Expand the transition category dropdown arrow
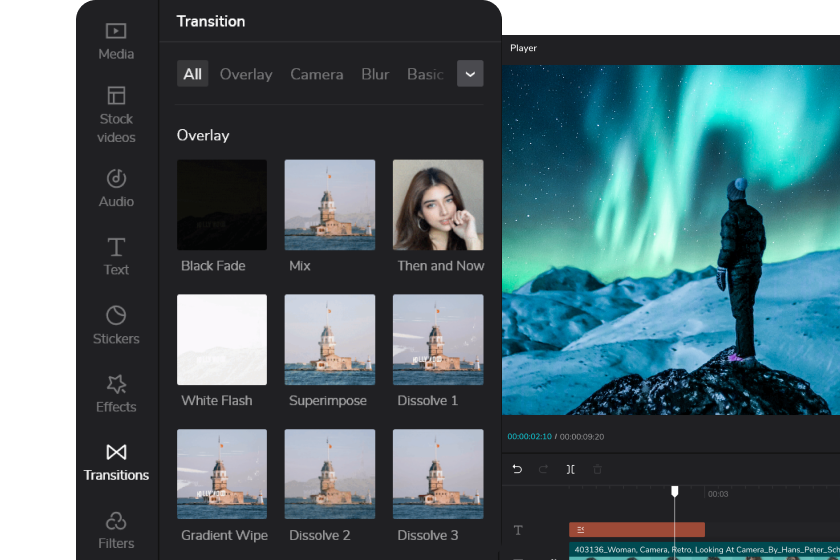The width and height of the screenshot is (840, 560). pos(470,74)
